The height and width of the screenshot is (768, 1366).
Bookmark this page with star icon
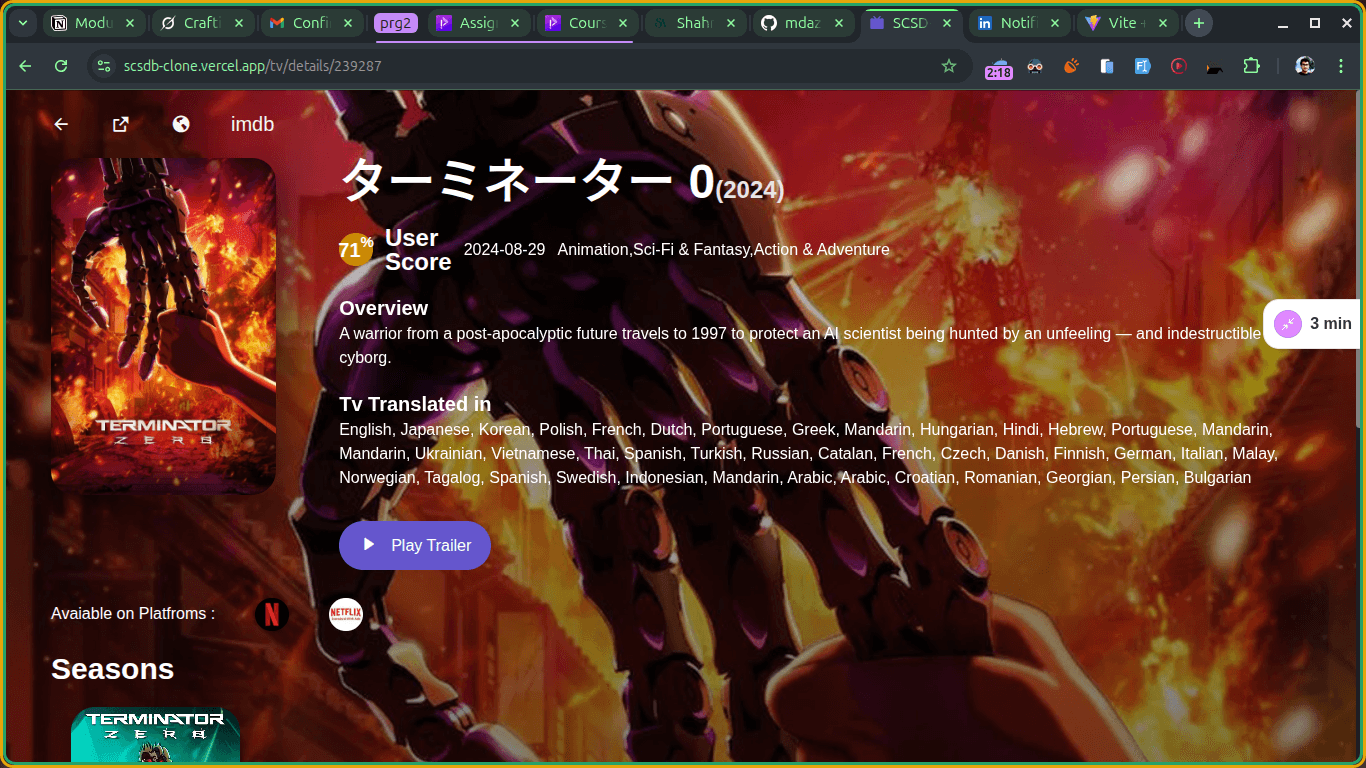949,66
